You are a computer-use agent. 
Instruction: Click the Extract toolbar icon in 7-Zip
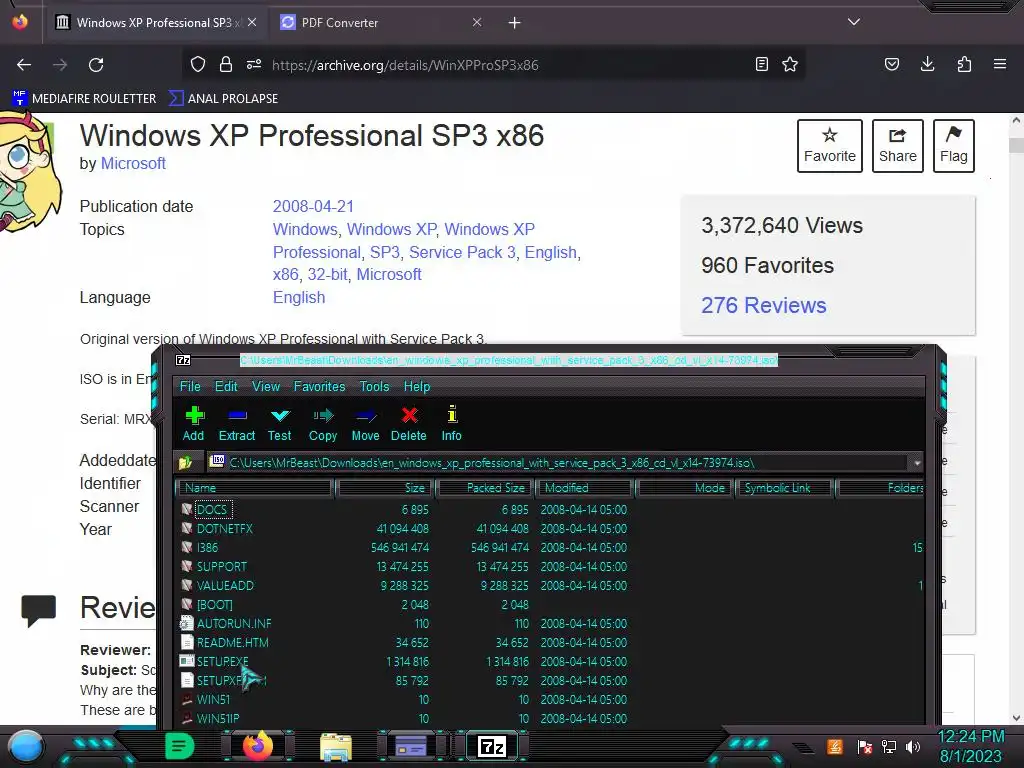[x=236, y=424]
